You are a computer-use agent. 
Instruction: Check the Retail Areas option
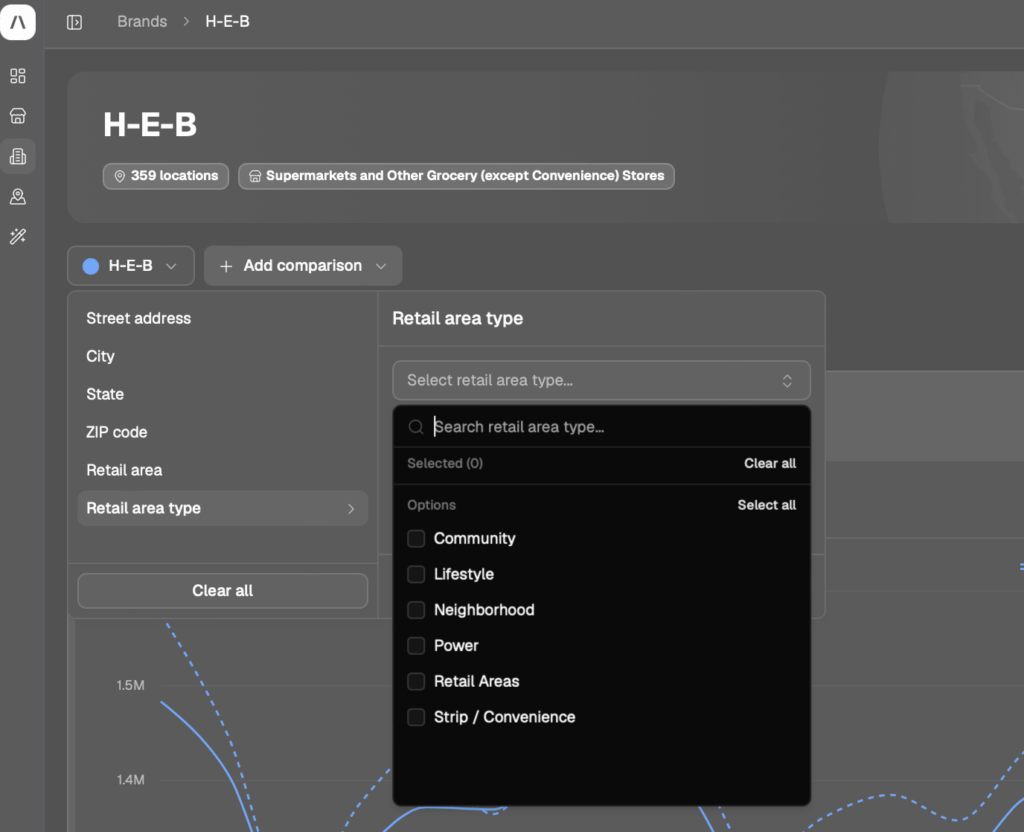[416, 681]
